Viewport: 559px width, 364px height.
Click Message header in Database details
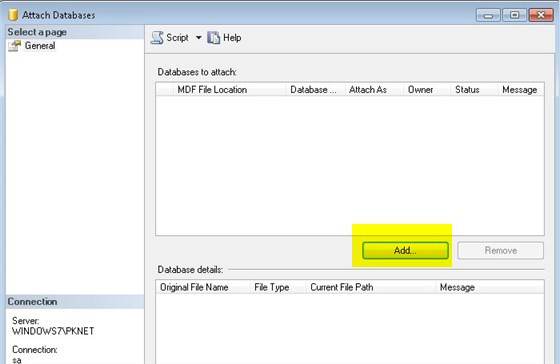(490, 287)
